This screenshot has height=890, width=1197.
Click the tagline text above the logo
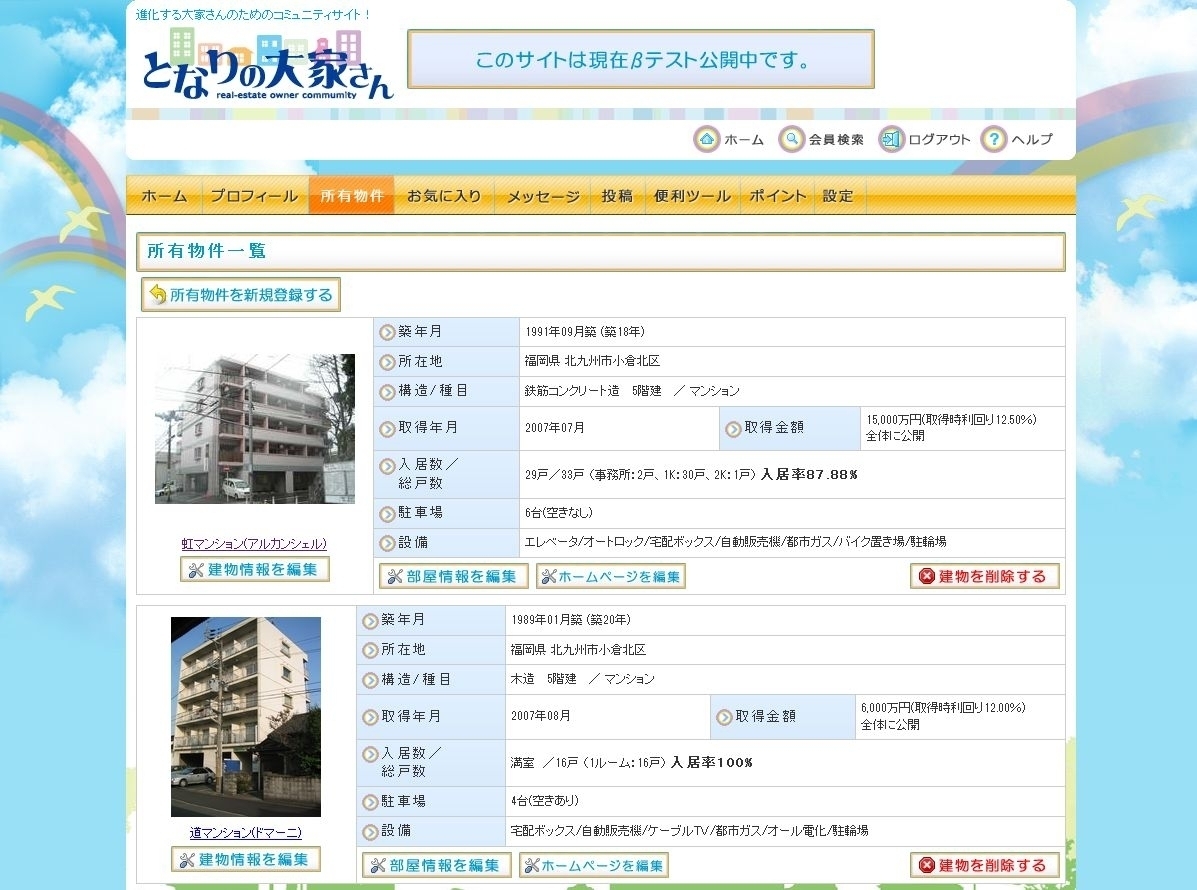(x=253, y=15)
